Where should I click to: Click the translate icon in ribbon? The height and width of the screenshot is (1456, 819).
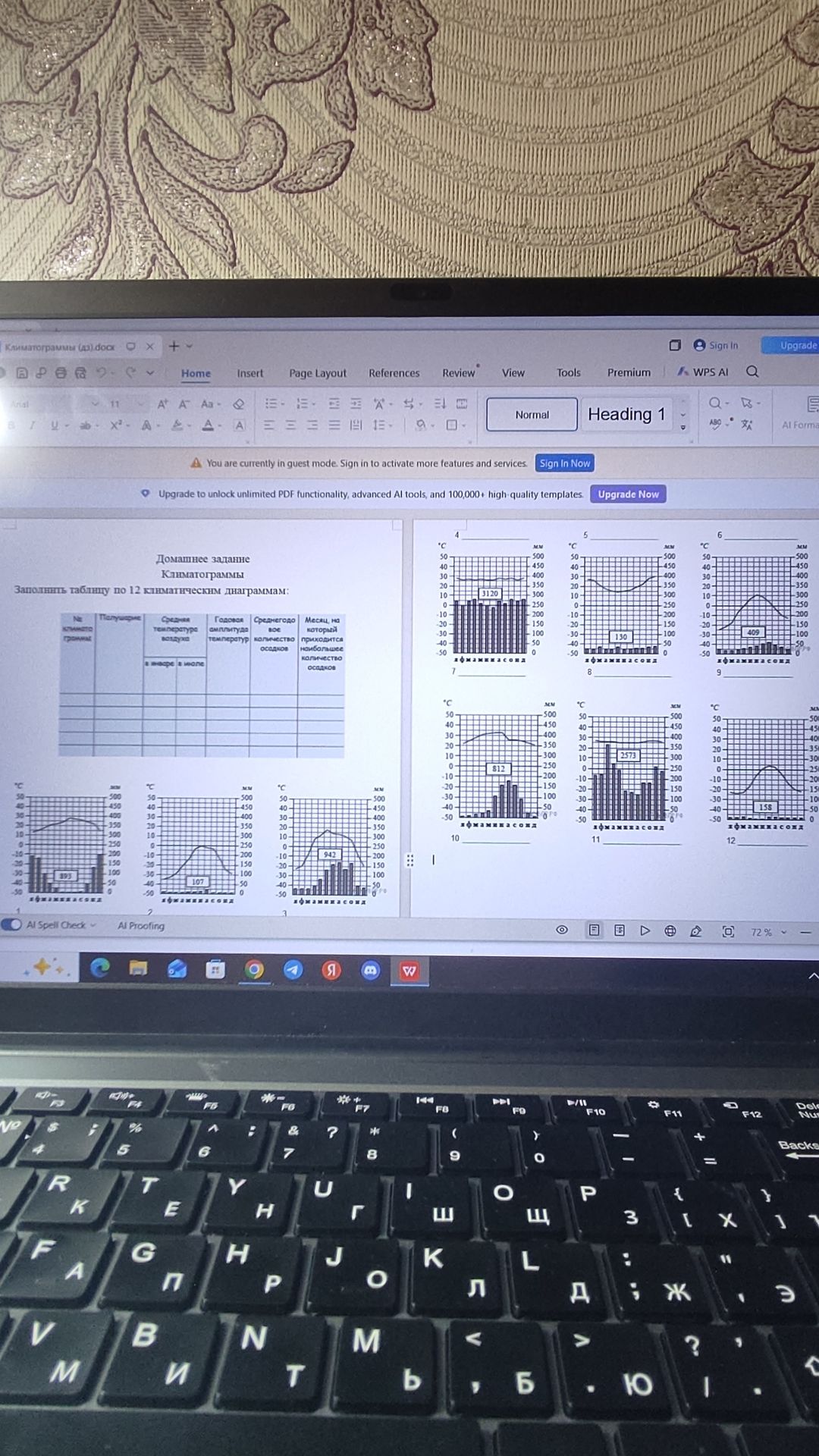(x=747, y=425)
